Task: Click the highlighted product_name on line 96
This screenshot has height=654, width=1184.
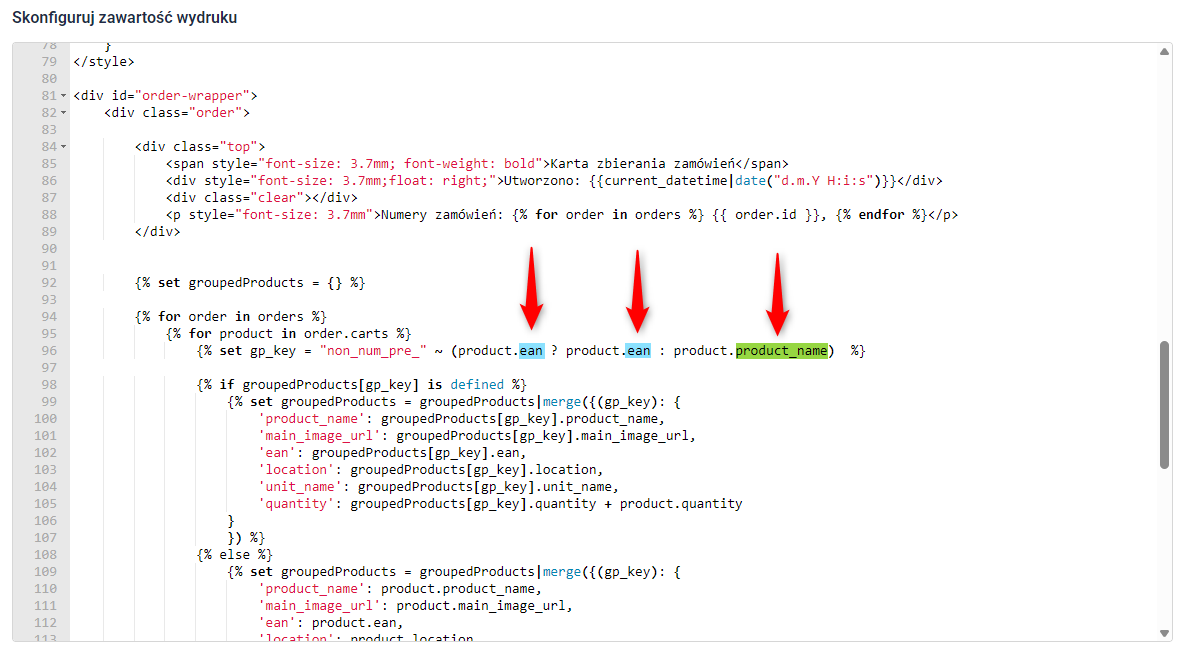Action: click(782, 350)
